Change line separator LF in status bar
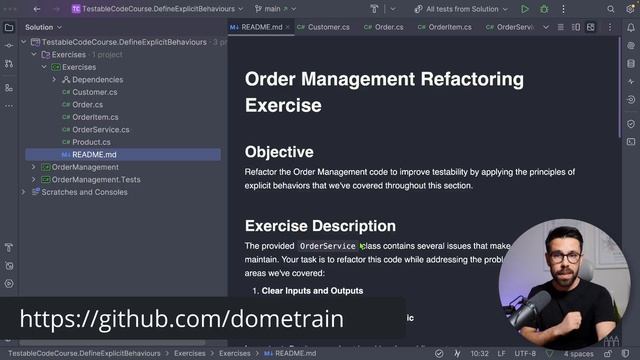Viewport: 640px width, 360px height. click(501, 353)
